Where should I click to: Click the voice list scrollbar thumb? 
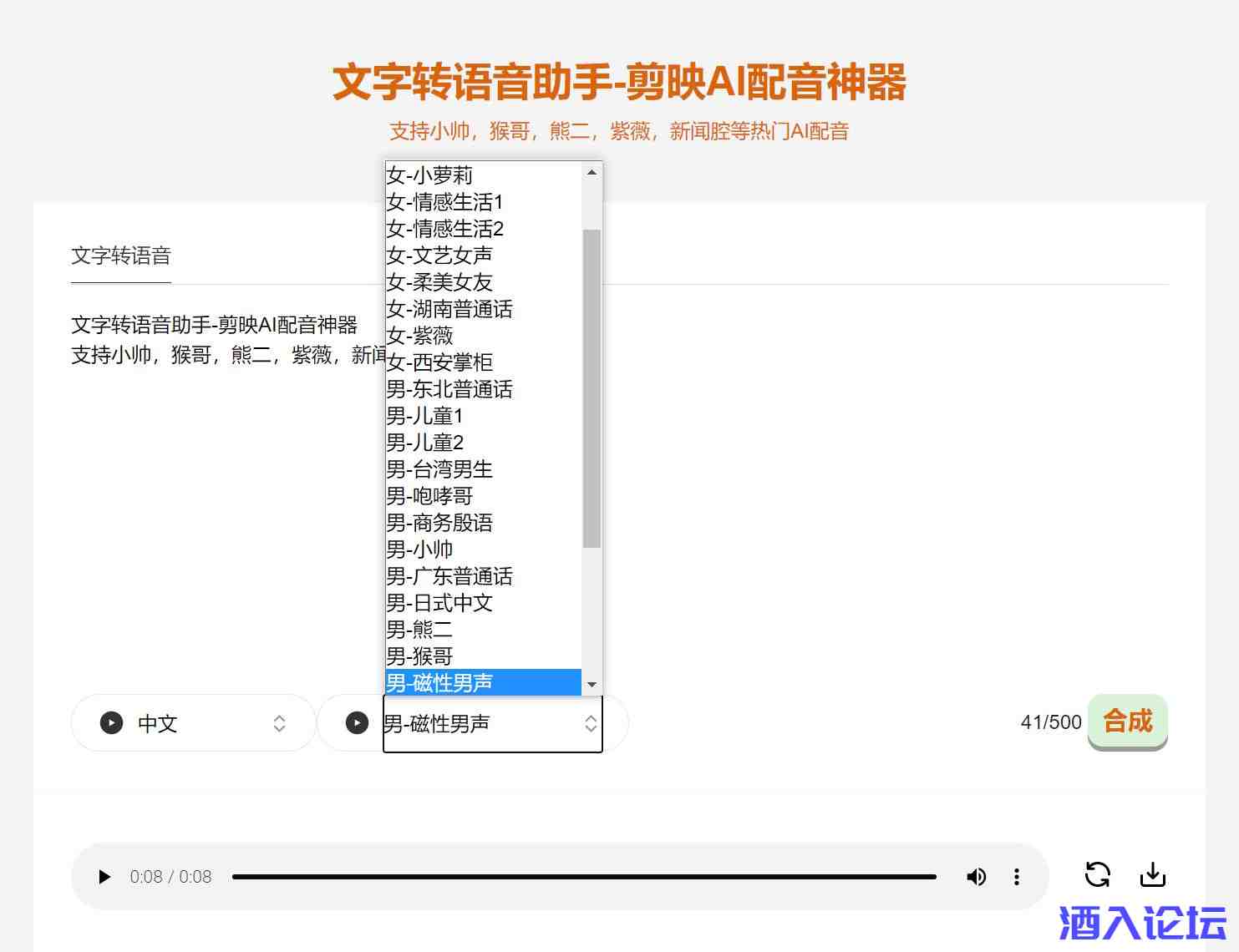592,388
